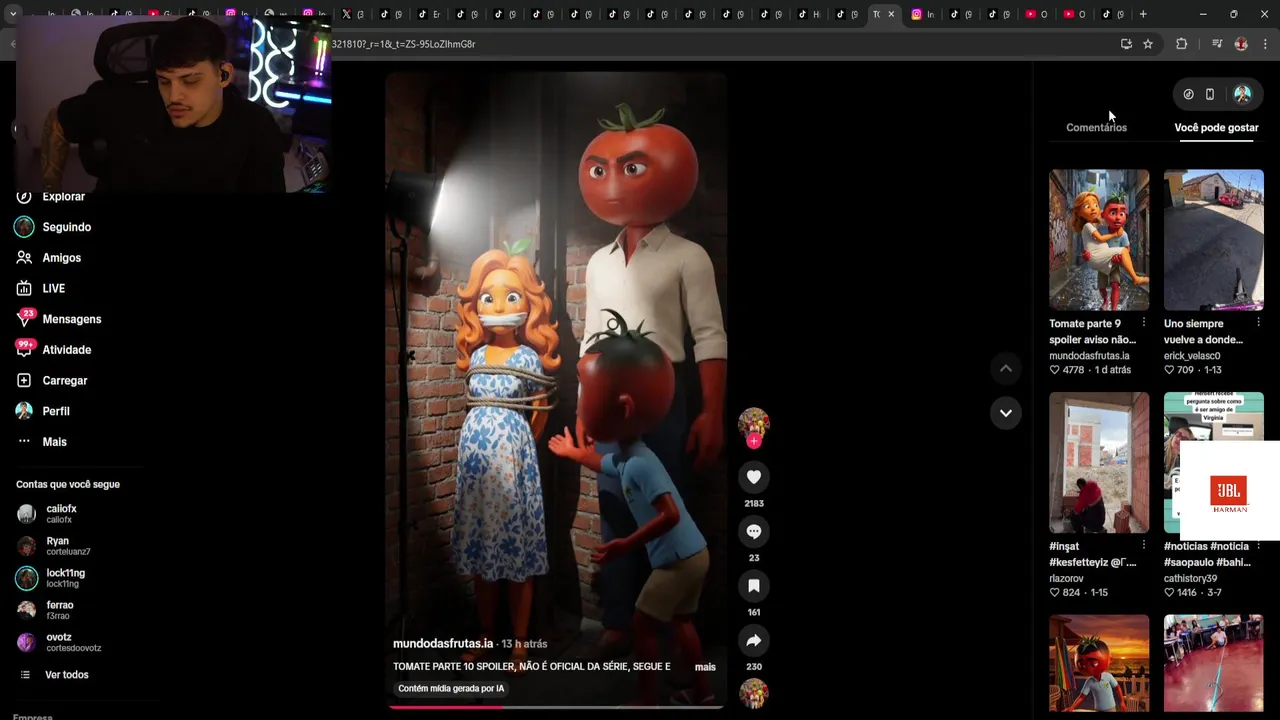Open options for Tomate parte 9 card
Screen dimensions: 1280x720
1143,323
